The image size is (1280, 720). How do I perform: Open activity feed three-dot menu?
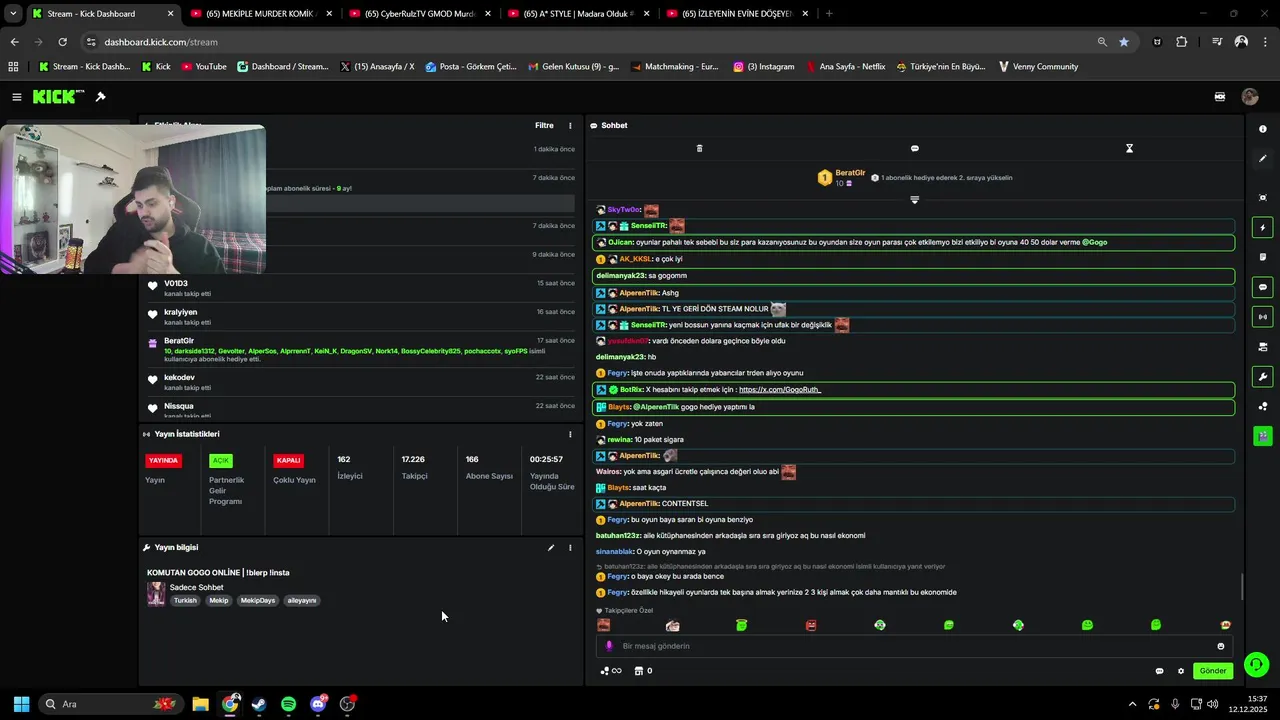(x=570, y=126)
